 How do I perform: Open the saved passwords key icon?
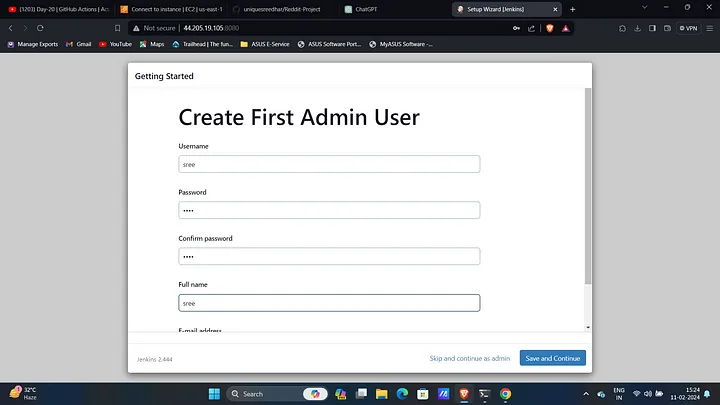coord(517,28)
